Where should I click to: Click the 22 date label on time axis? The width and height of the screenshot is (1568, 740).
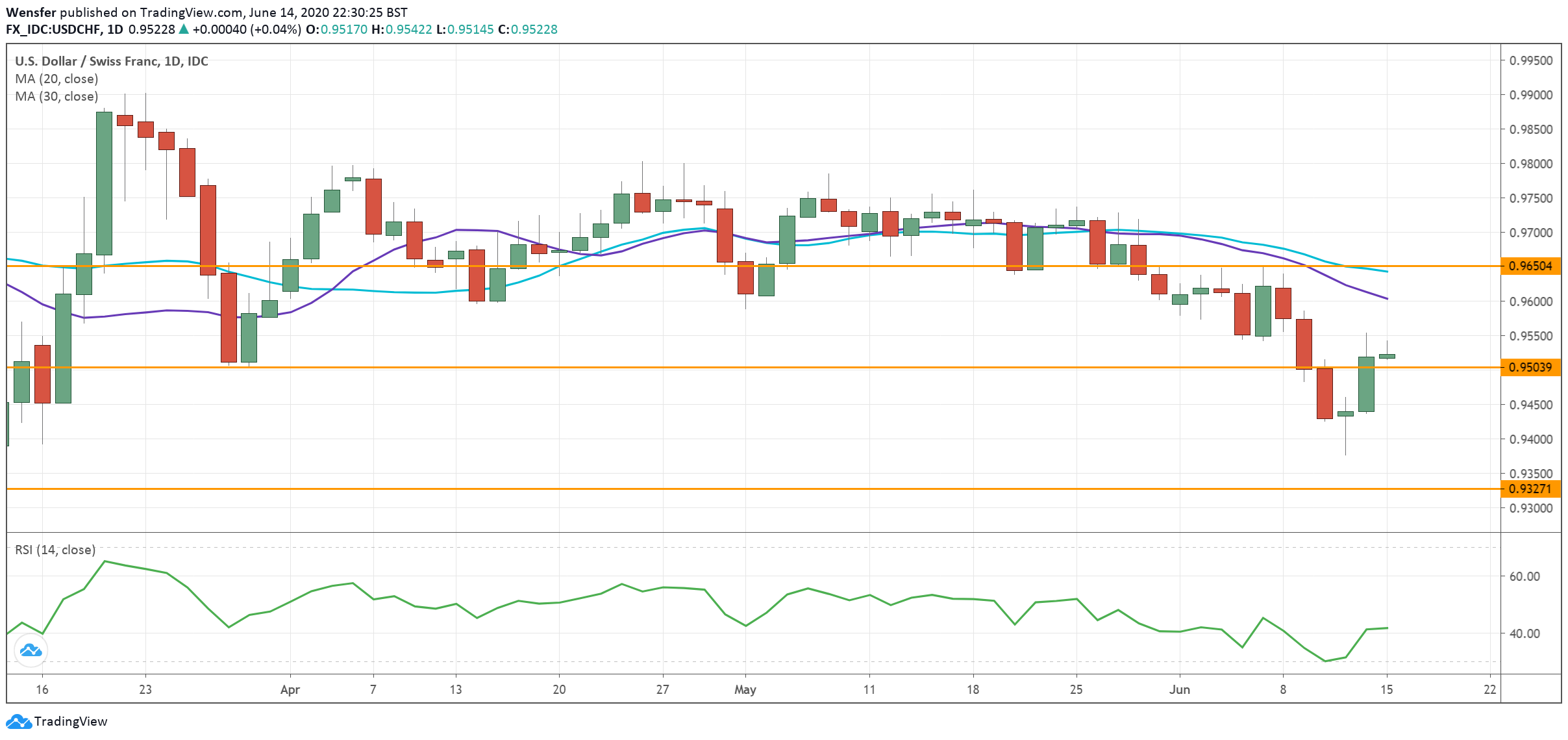pos(1489,689)
